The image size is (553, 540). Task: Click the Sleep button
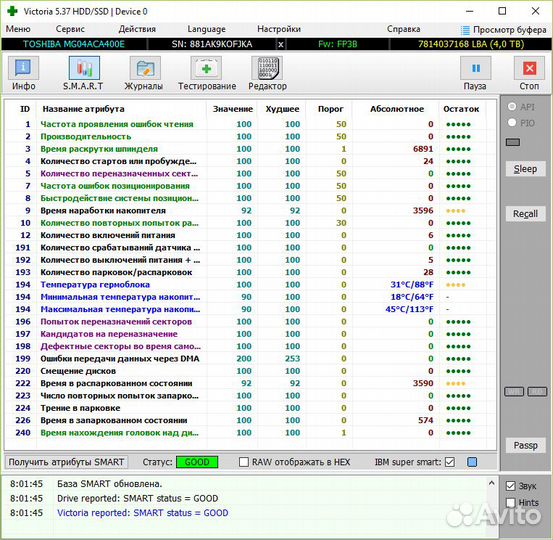(525, 169)
